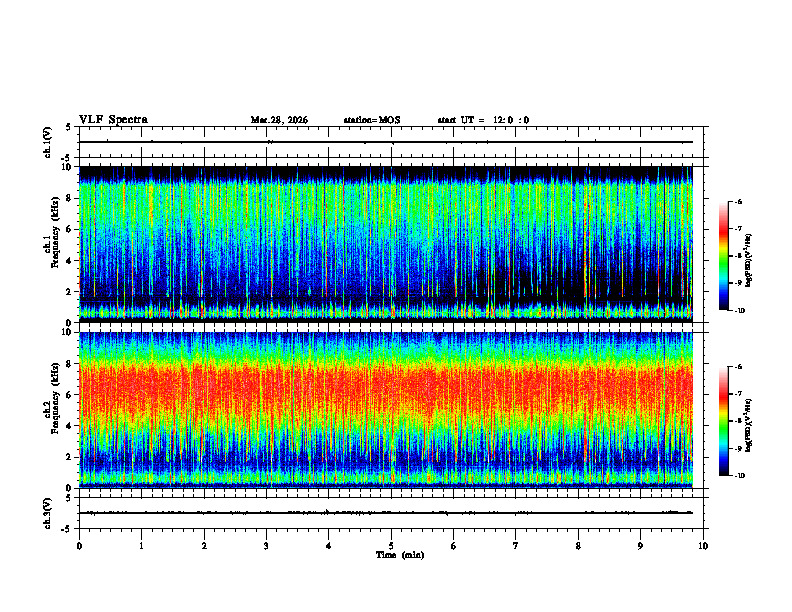Click the ch.3 voltage waveform trace
The width and height of the screenshot is (792, 612).
coord(386,513)
